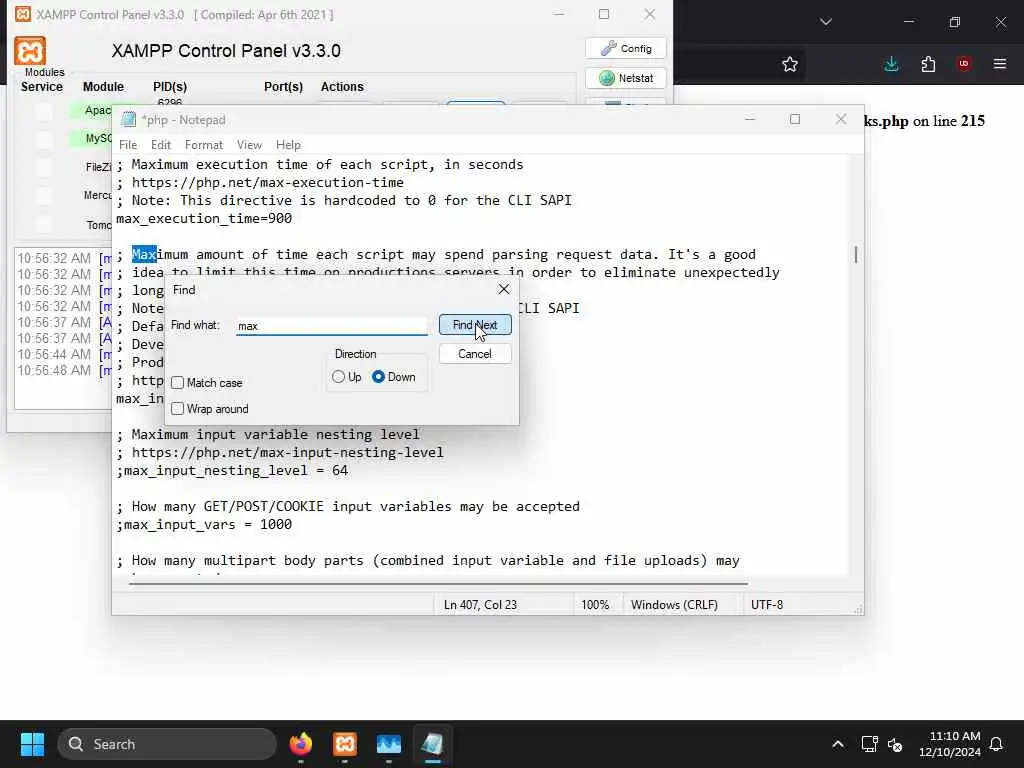Viewport: 1024px width, 768px height.
Task: Toggle FileZilla service checkbox in XAMPP
Action: (44, 167)
